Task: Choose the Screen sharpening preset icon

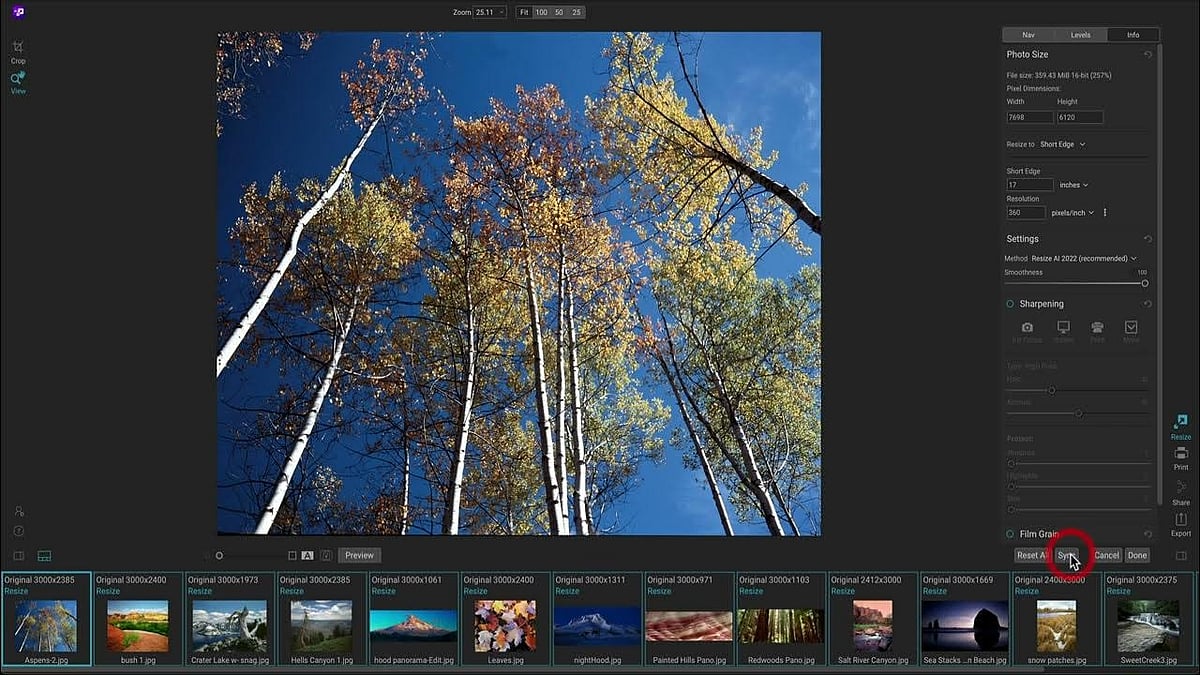Action: point(1063,331)
